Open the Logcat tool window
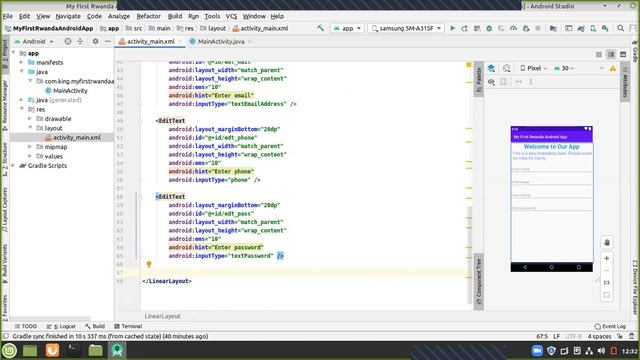Viewport: 640px width, 360px height. coord(61,327)
